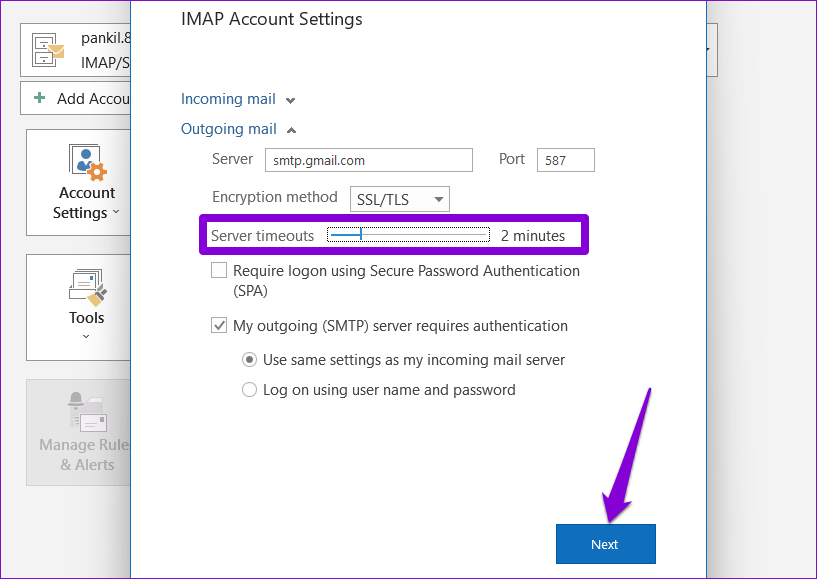This screenshot has height=579, width=817.
Task: Select Use same settings as incoming server
Action: (x=250, y=360)
